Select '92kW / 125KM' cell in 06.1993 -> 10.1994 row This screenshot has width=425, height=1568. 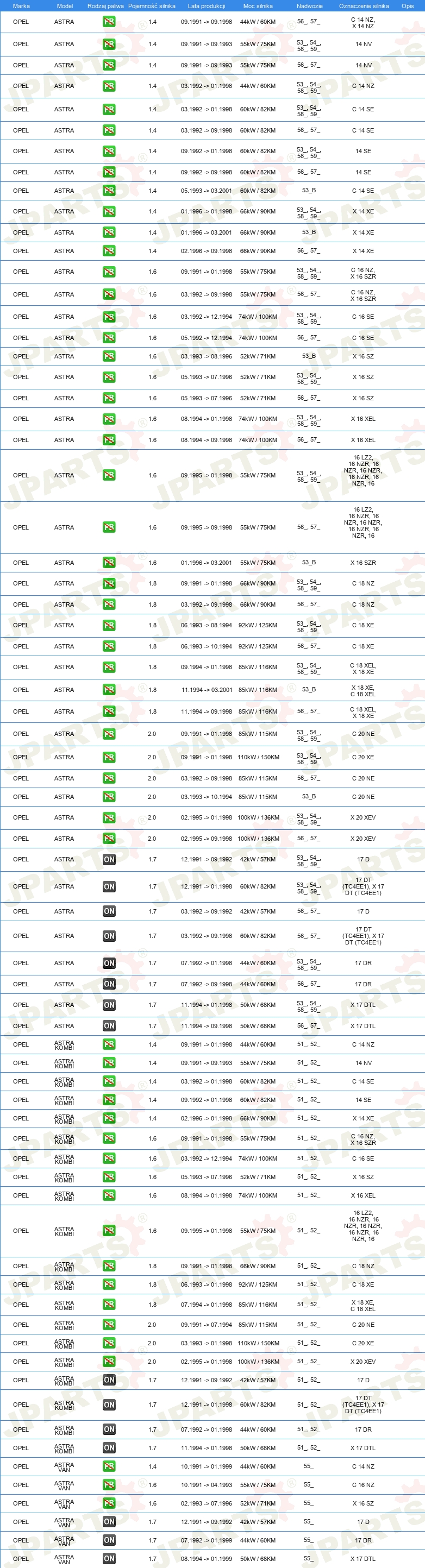click(258, 646)
